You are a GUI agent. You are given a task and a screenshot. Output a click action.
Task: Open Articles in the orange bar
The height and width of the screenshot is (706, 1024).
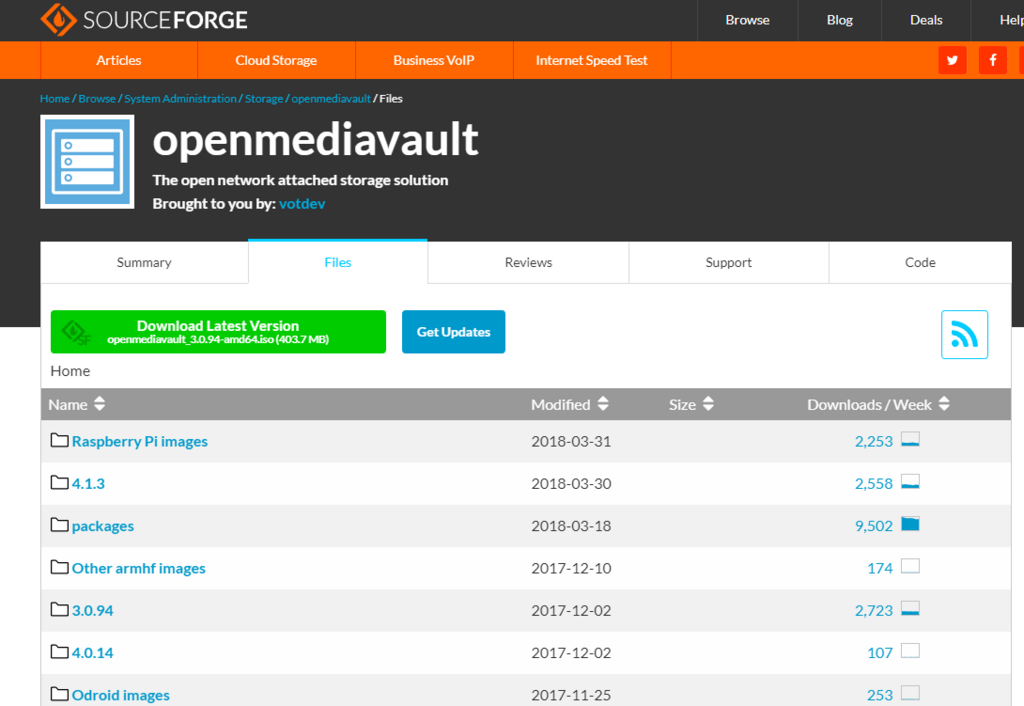click(x=119, y=60)
